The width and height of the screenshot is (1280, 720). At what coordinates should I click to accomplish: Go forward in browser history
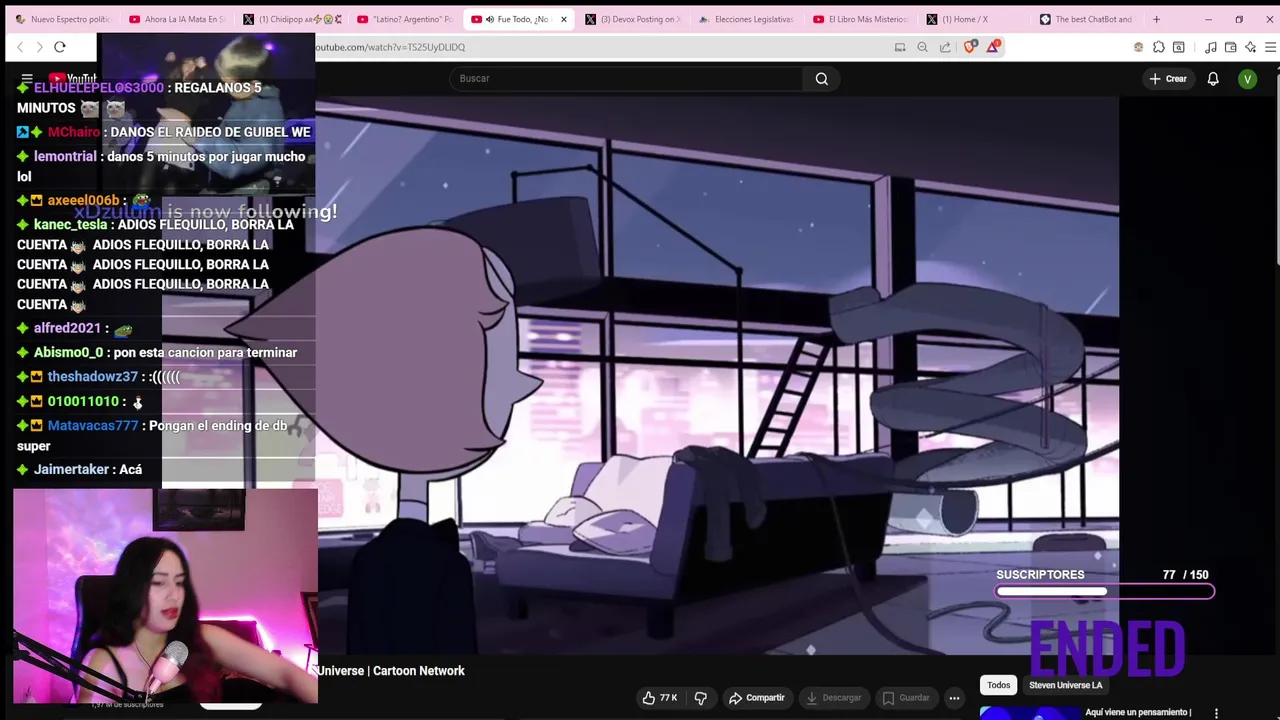pos(39,47)
